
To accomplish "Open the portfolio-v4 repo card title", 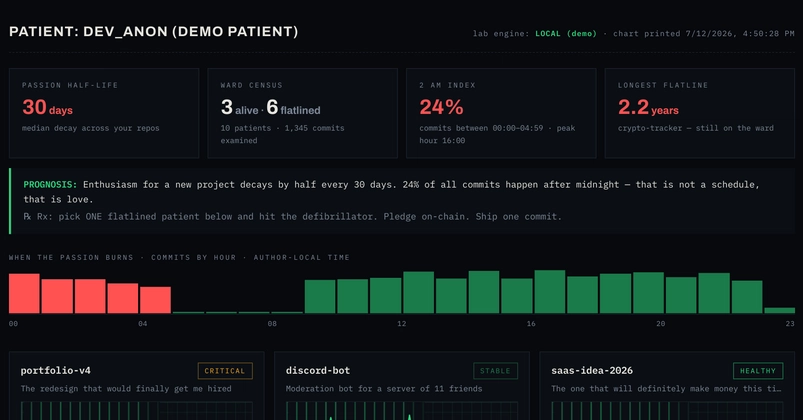I will pyautogui.click(x=56, y=370).
